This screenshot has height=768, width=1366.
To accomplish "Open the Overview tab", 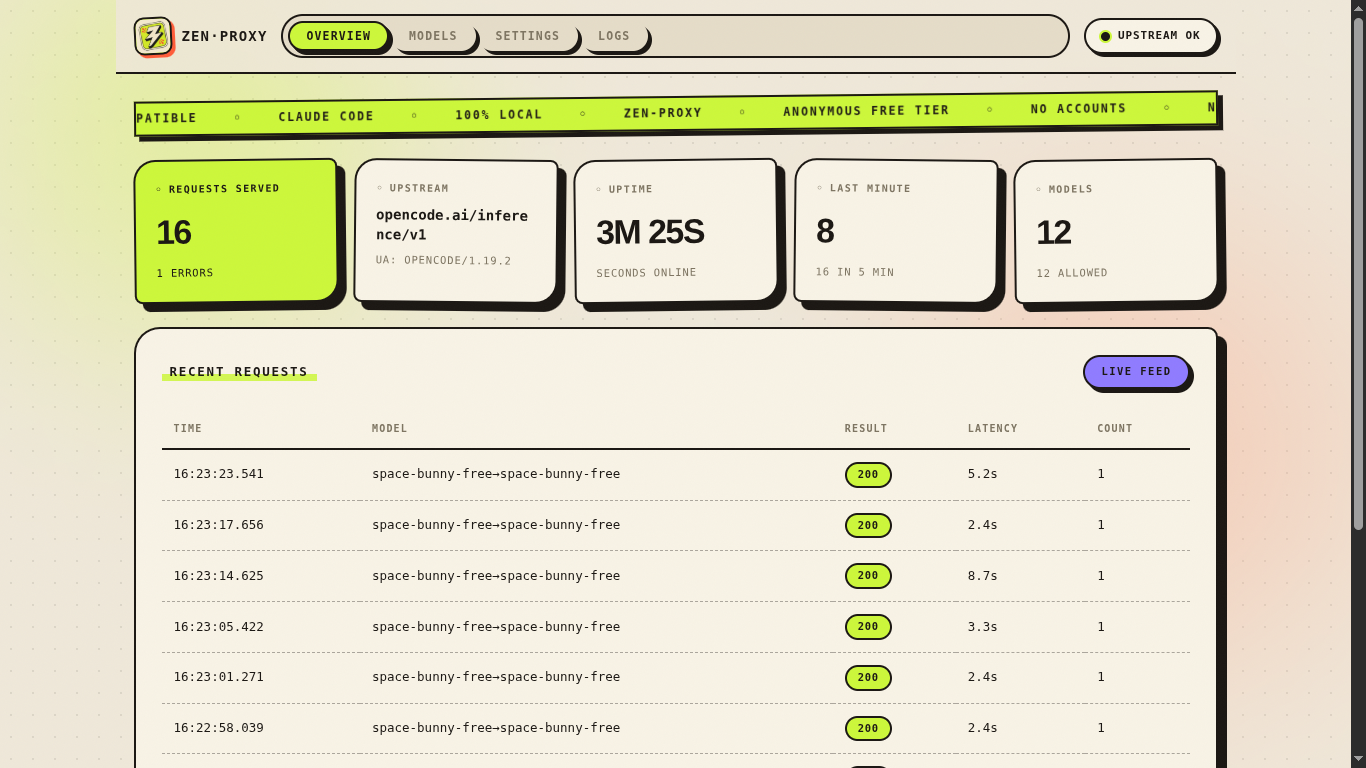I will click(x=338, y=36).
